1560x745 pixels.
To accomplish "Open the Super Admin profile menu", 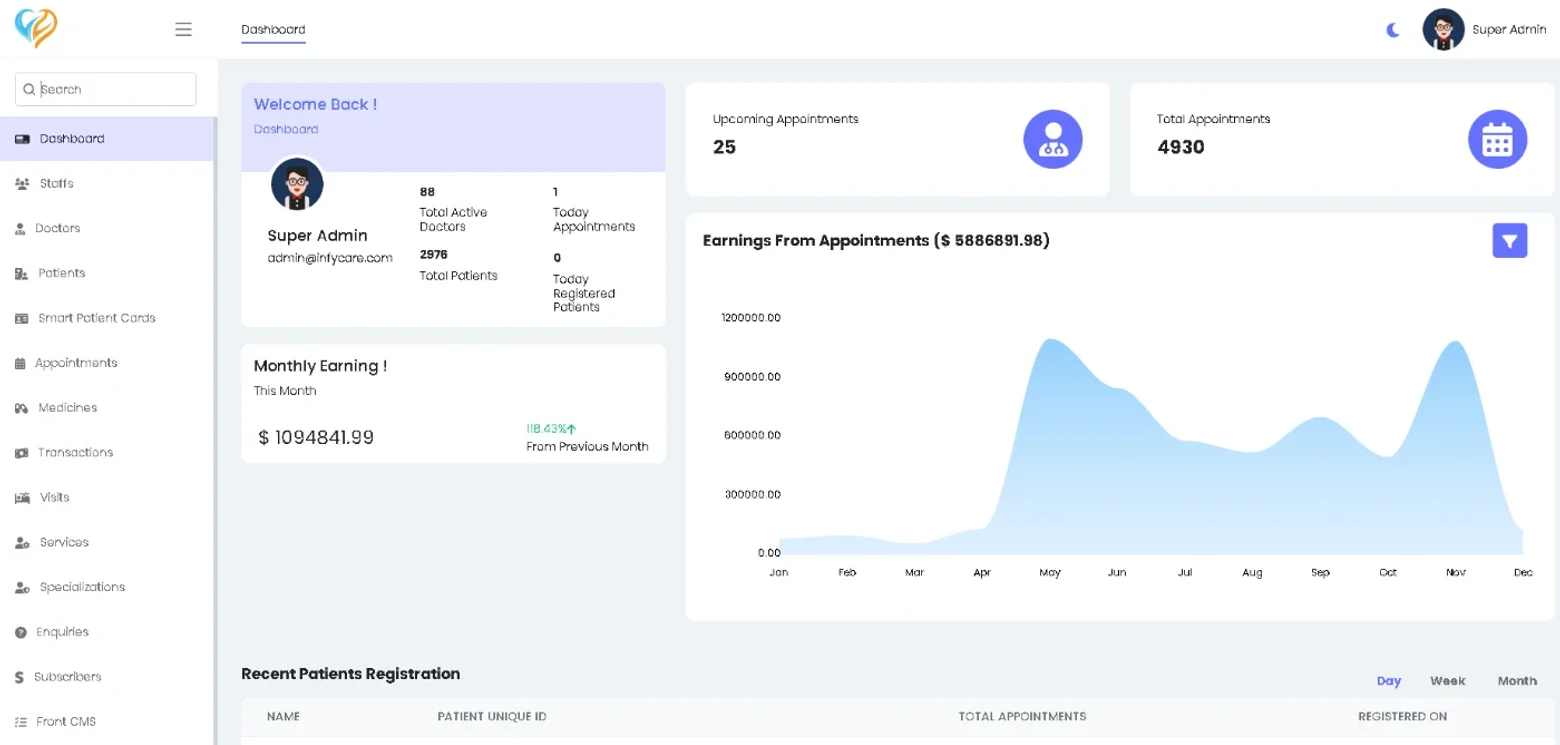I will click(x=1485, y=30).
